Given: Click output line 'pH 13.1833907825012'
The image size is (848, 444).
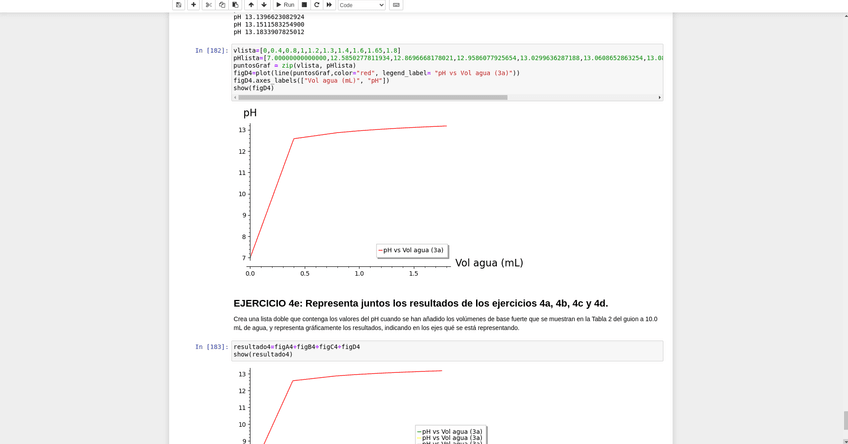Looking at the screenshot, I should pyautogui.click(x=269, y=32).
